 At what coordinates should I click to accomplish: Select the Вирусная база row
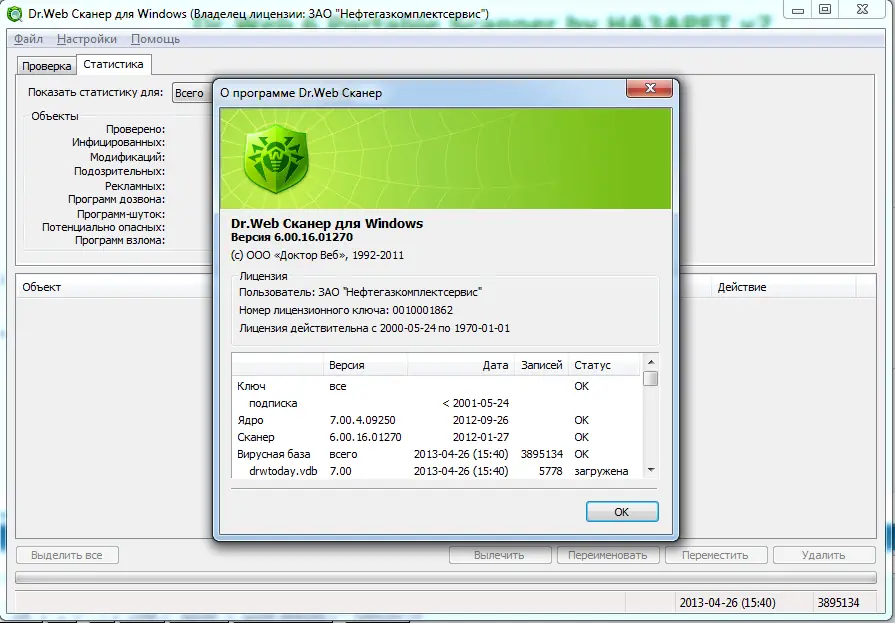[x=437, y=455]
